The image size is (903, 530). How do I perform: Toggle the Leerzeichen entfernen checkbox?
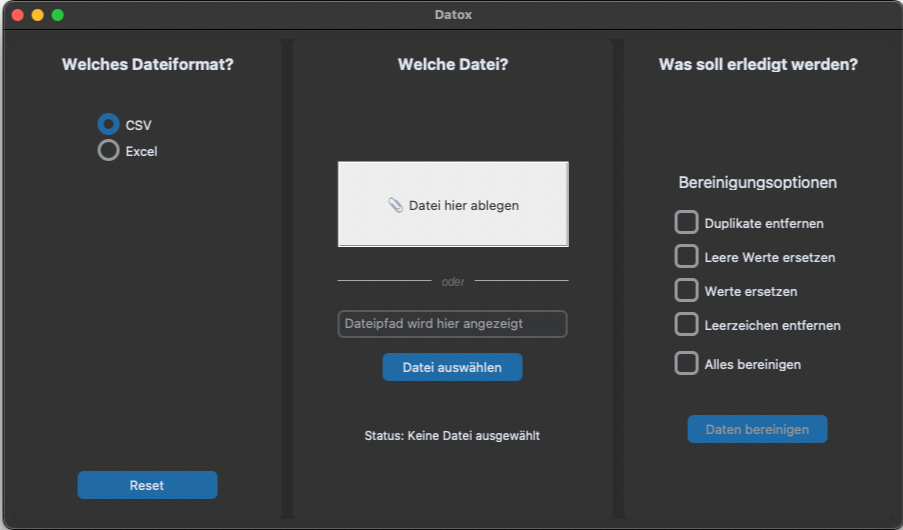tap(686, 324)
